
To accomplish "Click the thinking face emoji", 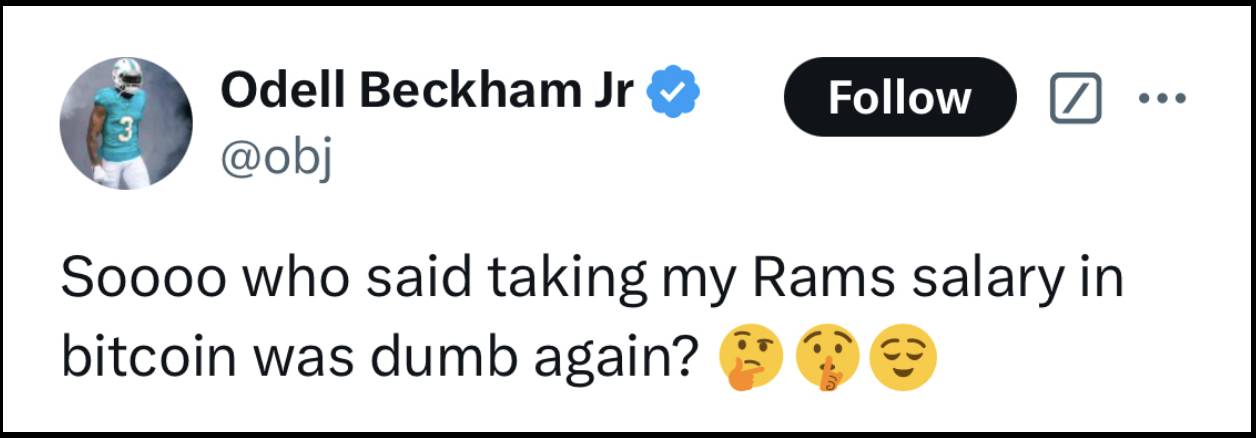I will click(752, 361).
